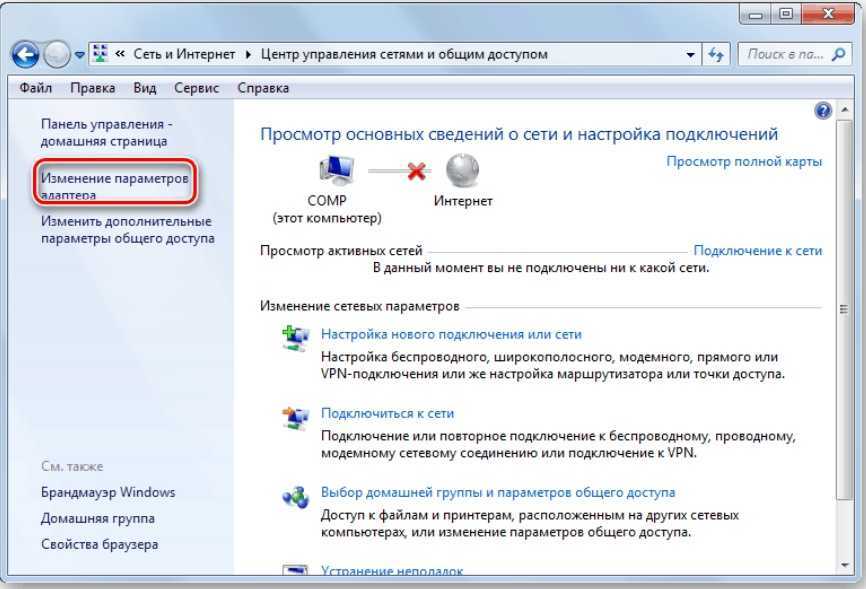The image size is (866, 589).
Task: Open 'Домашняя группа' link
Action: [x=98, y=518]
